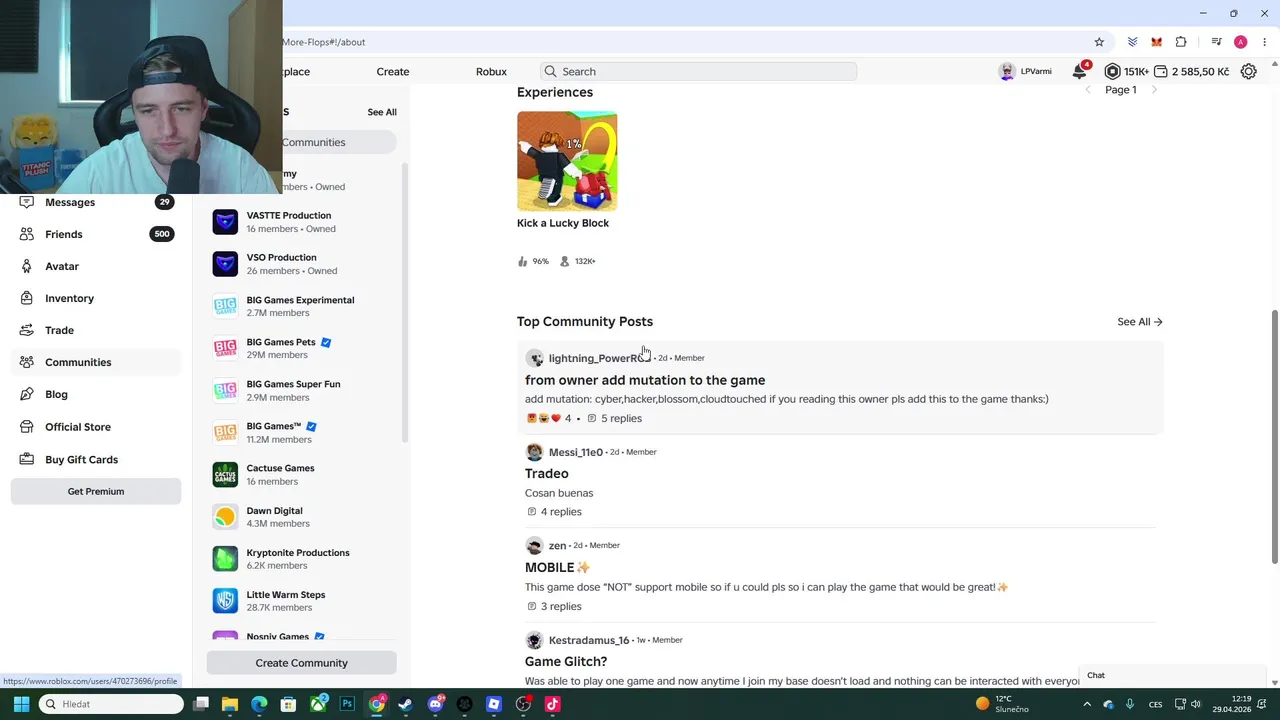The width and height of the screenshot is (1280, 720).
Task: Open the Roblox settings gear icon
Action: pos(1248,72)
